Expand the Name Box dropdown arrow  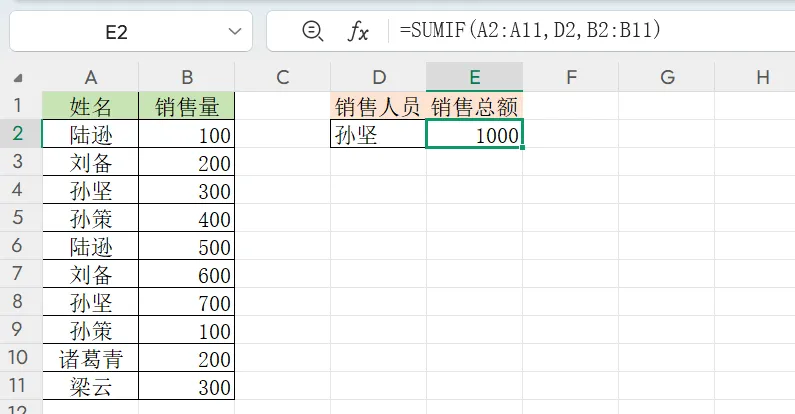click(x=235, y=31)
